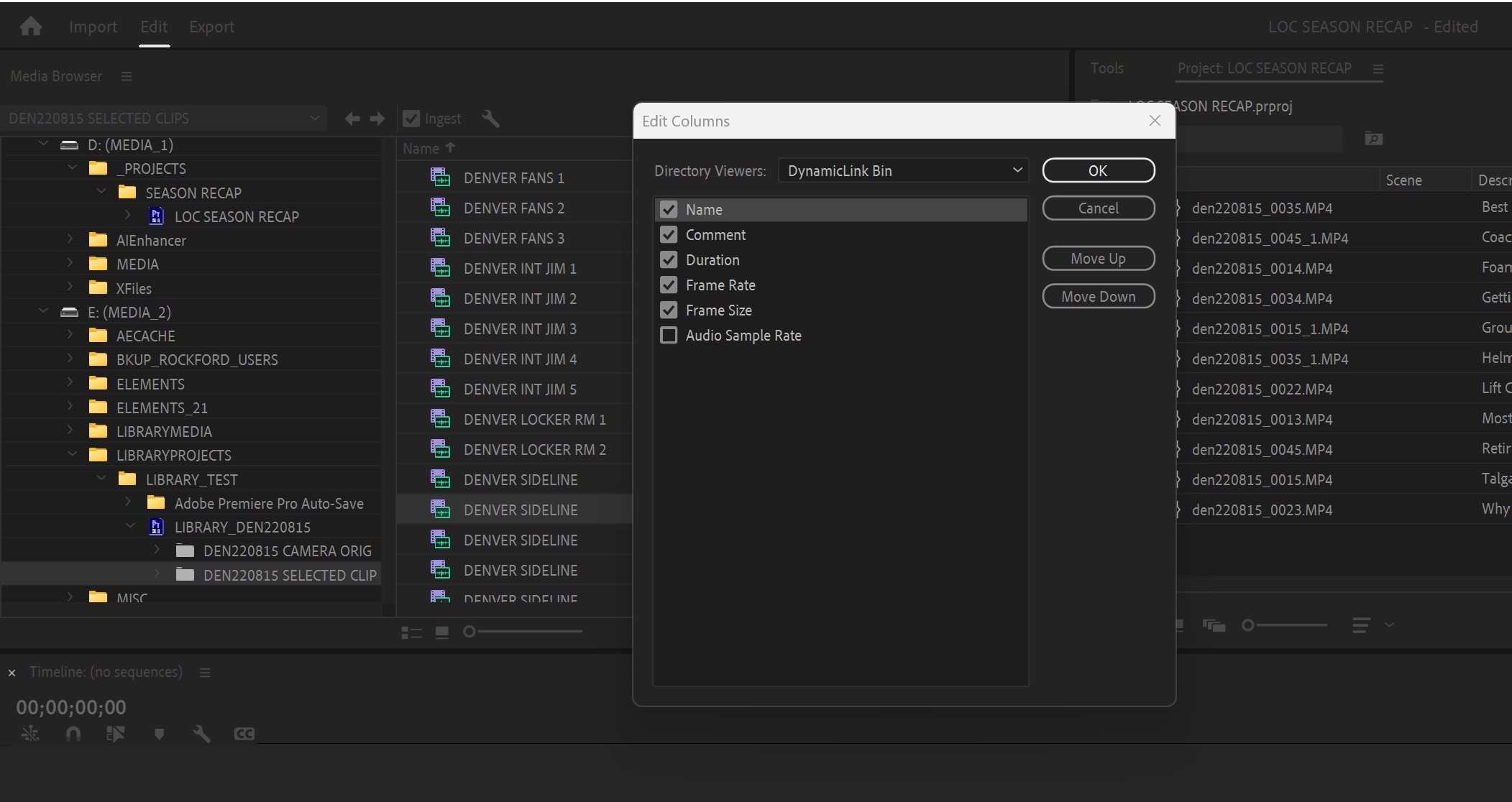Image resolution: width=1512 pixels, height=802 pixels.
Task: Open Ingest settings with the wrench icon
Action: point(490,119)
